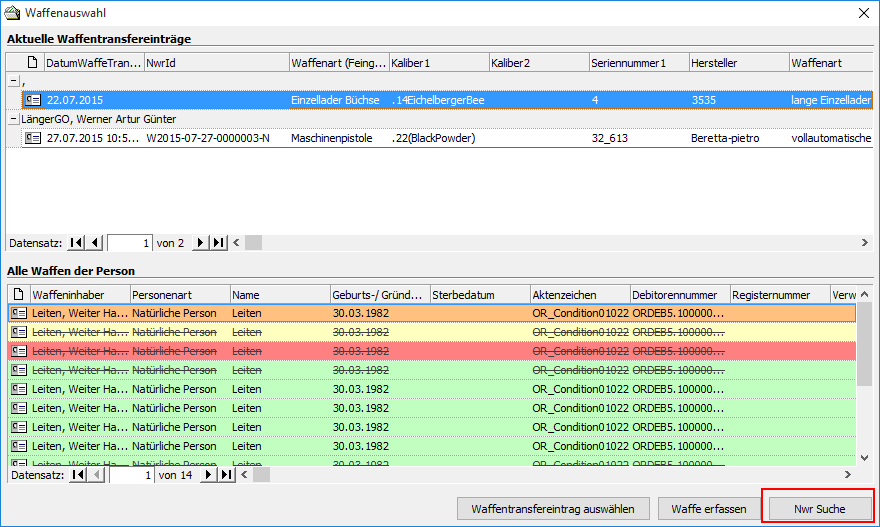Click the Aktenzeichen column header
880x527 pixels.
click(579, 295)
